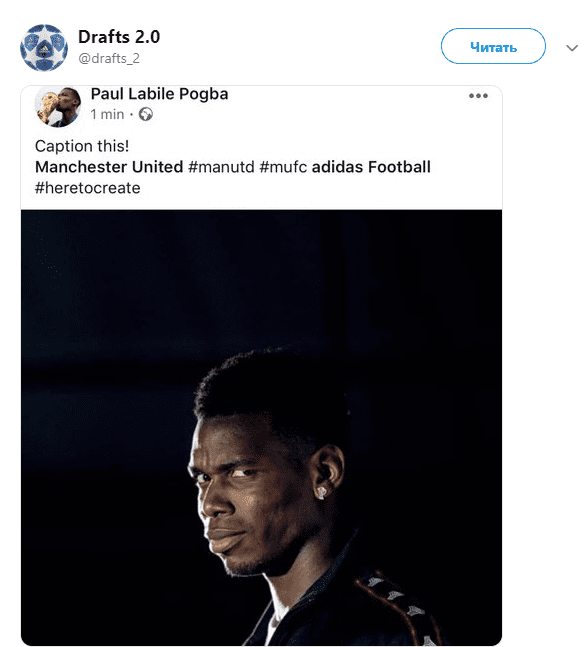This screenshot has width=588, height=647.
Task: Click the 1 min timestamp
Action: [107, 114]
